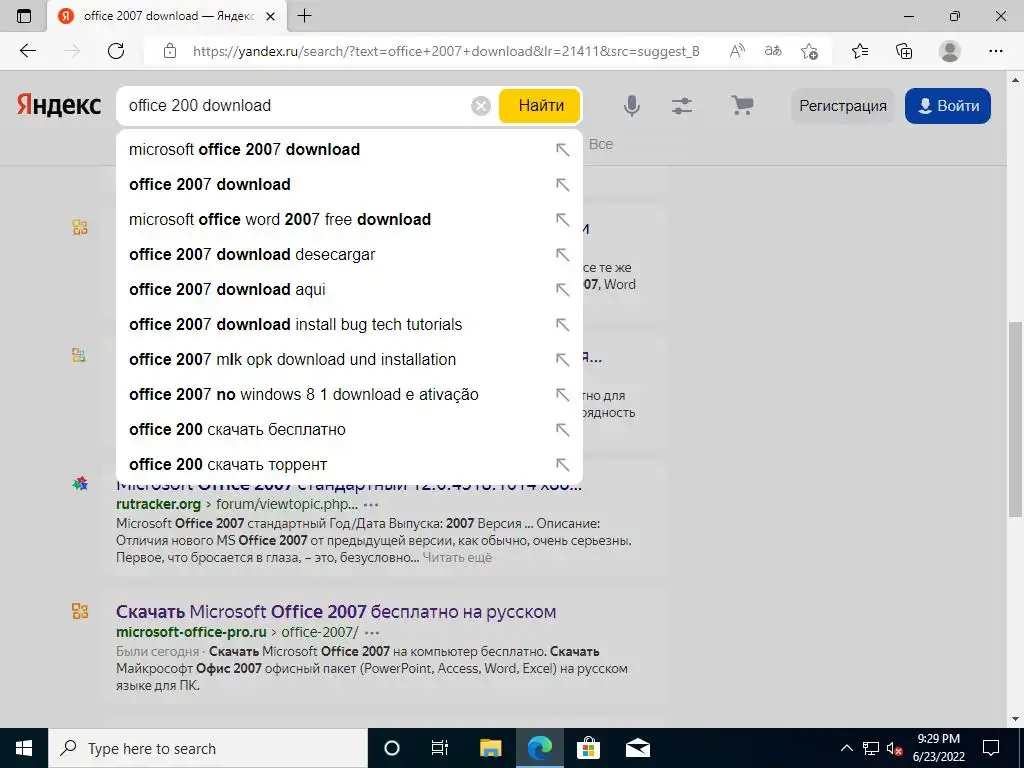Open Edge settings three-dot menu
1024x768 pixels.
[x=995, y=51]
